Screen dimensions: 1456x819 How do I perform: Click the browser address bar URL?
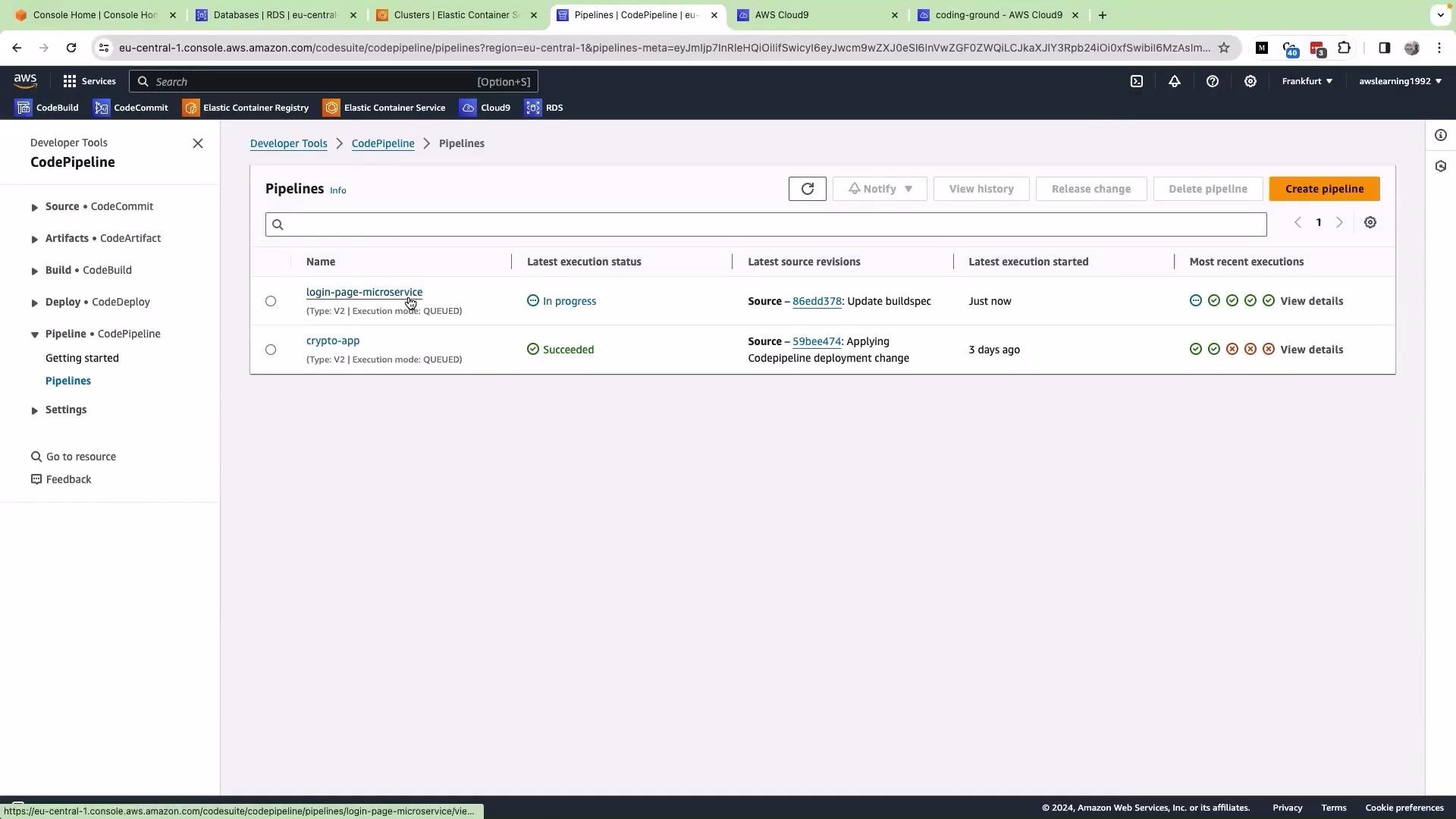tap(664, 48)
